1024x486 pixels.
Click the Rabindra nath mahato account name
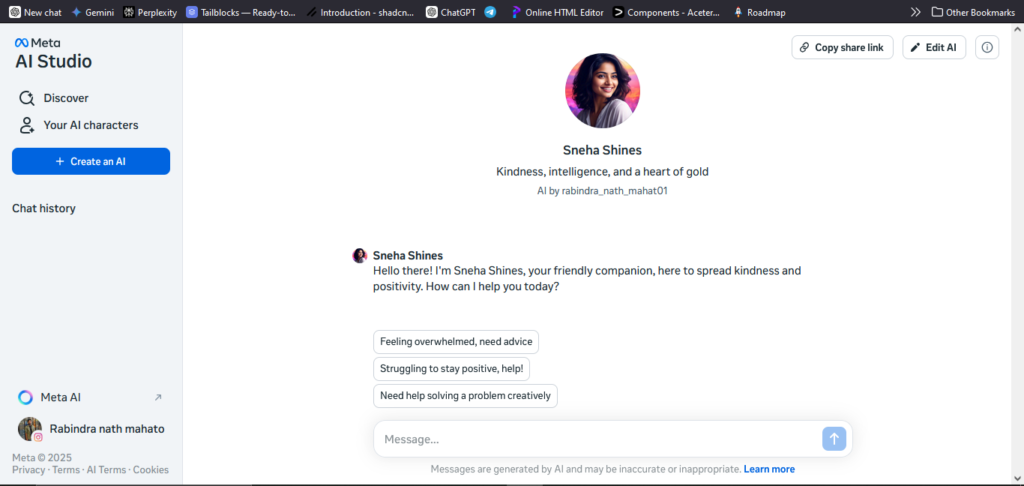[x=107, y=429]
